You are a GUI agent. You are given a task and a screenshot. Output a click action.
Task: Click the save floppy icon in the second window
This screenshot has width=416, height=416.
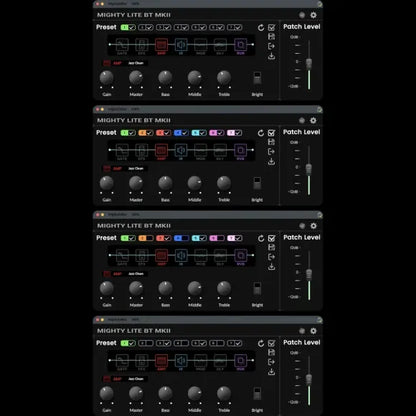point(272,142)
